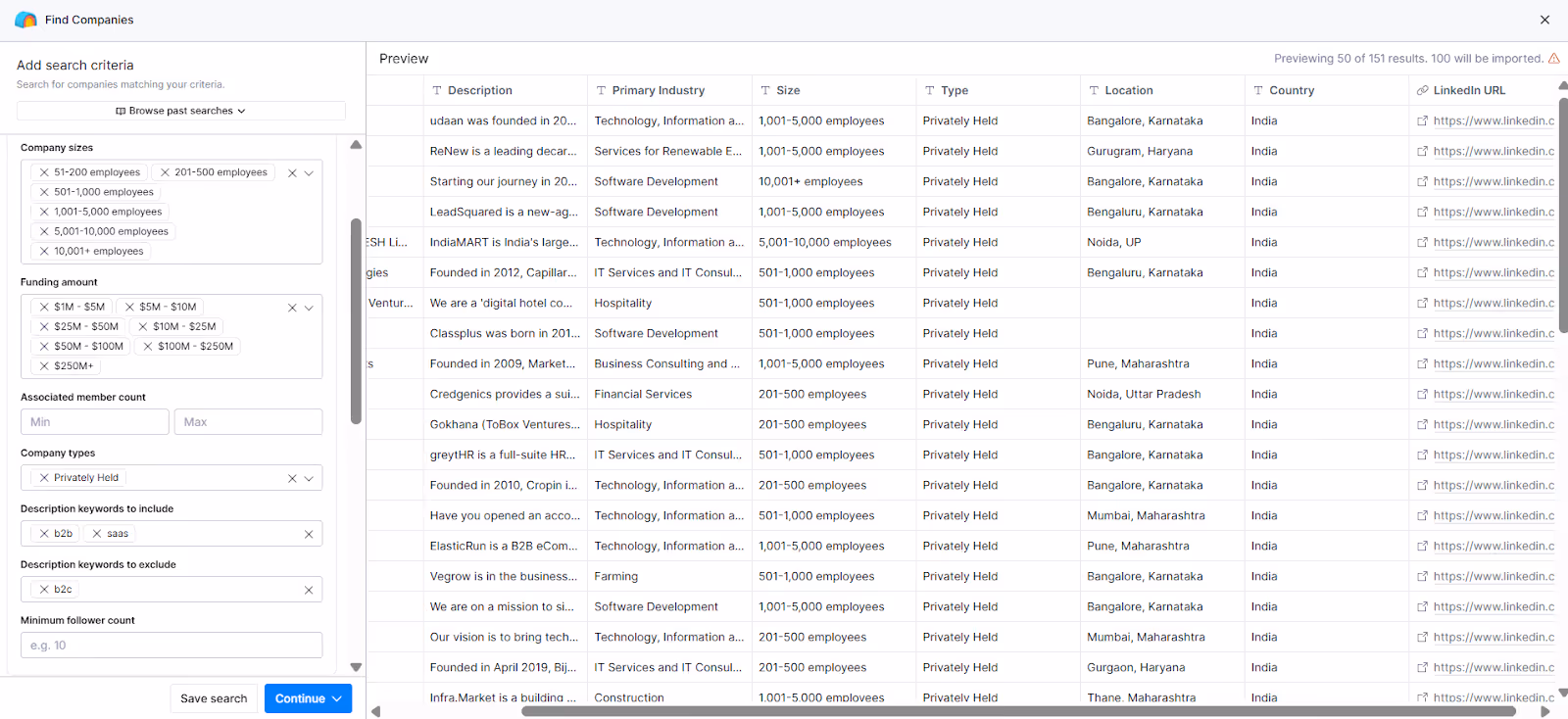
Task: Focus the Minimum follower count field
Action: [x=171, y=646]
